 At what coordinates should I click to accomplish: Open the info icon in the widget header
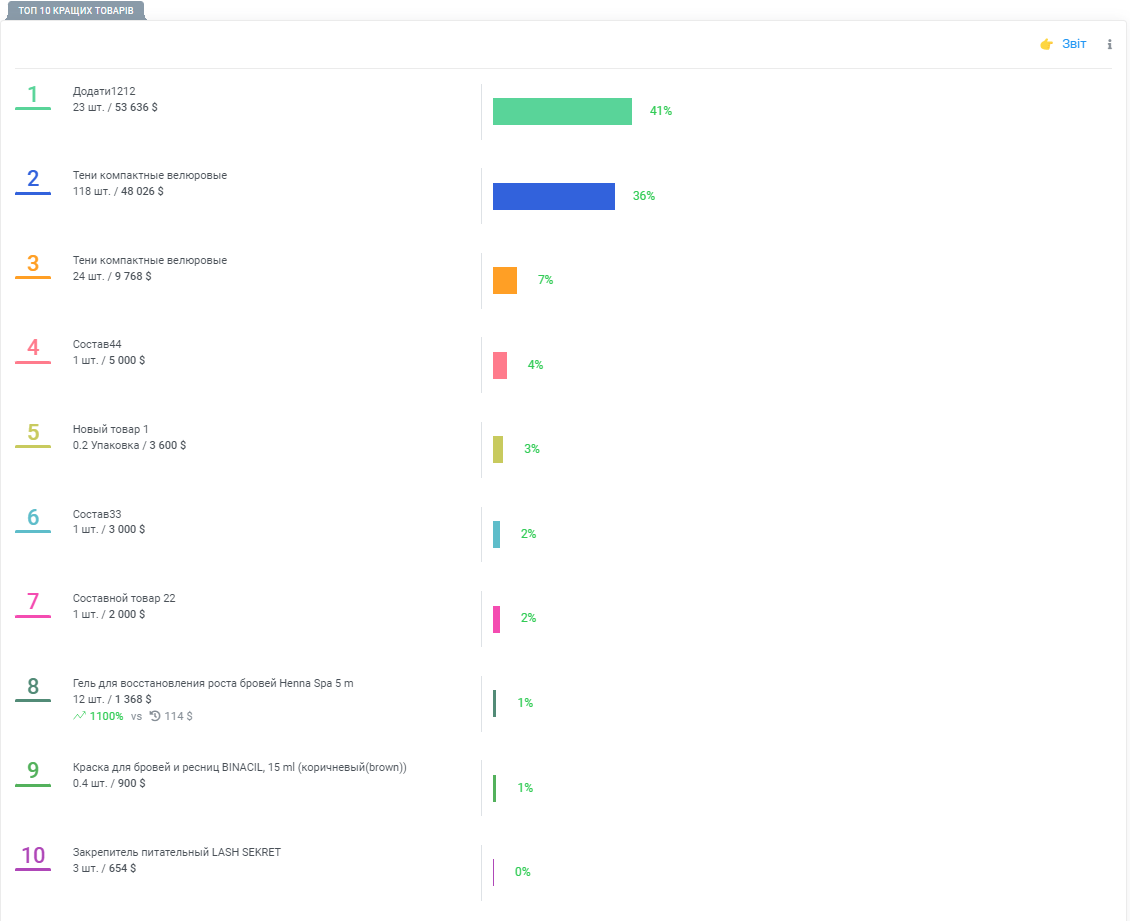coord(1109,45)
